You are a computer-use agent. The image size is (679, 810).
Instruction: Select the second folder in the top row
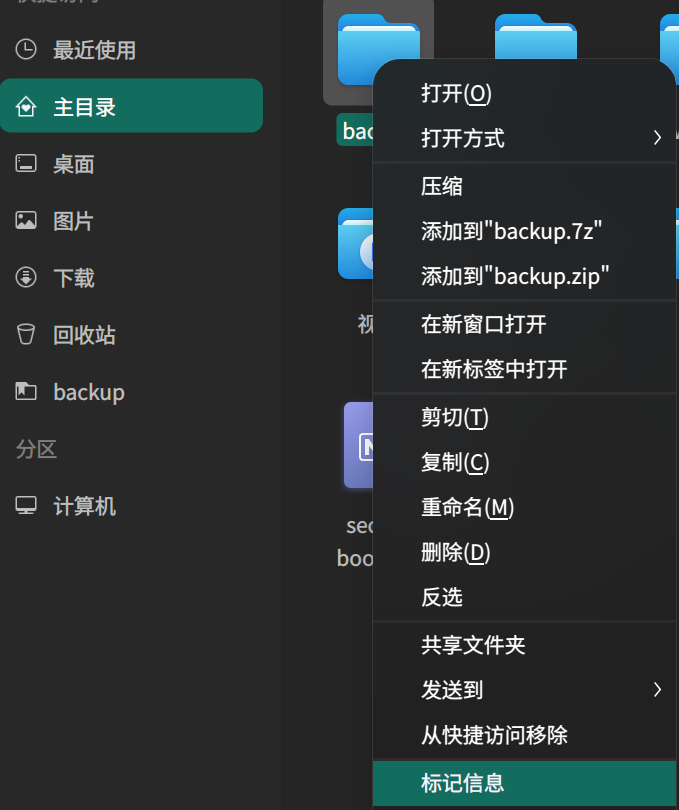point(536,37)
